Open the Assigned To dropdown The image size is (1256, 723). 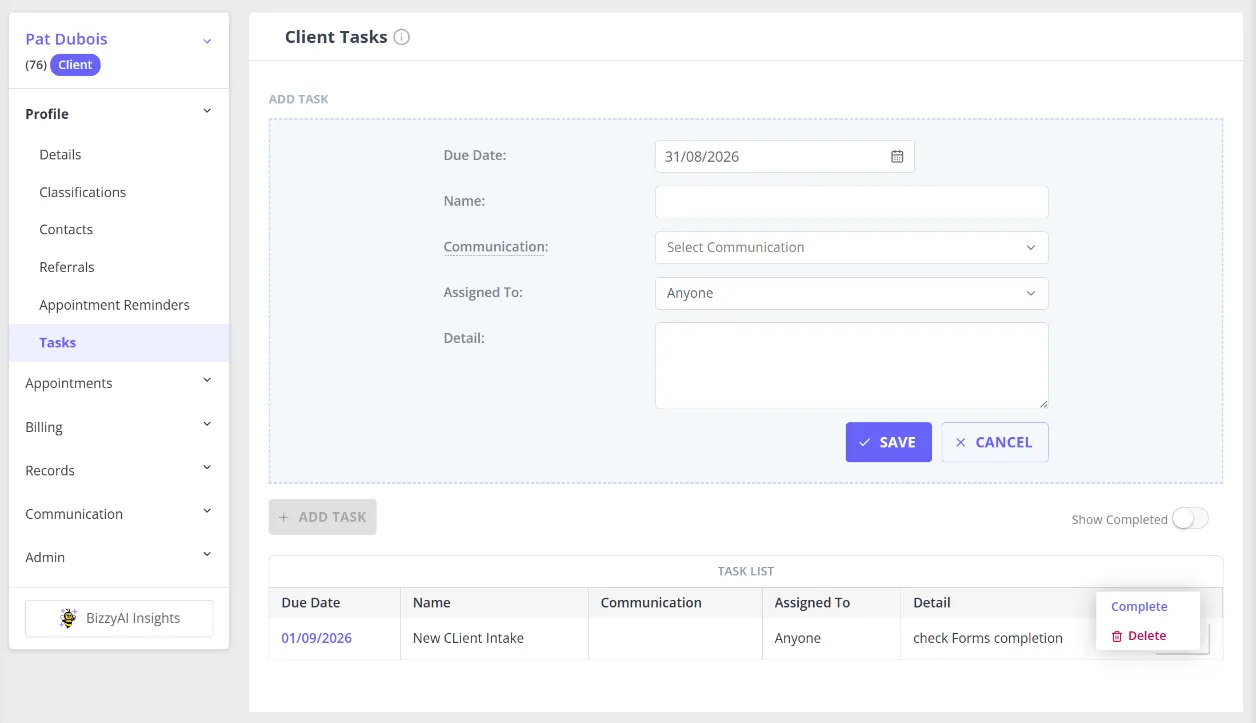(x=852, y=293)
